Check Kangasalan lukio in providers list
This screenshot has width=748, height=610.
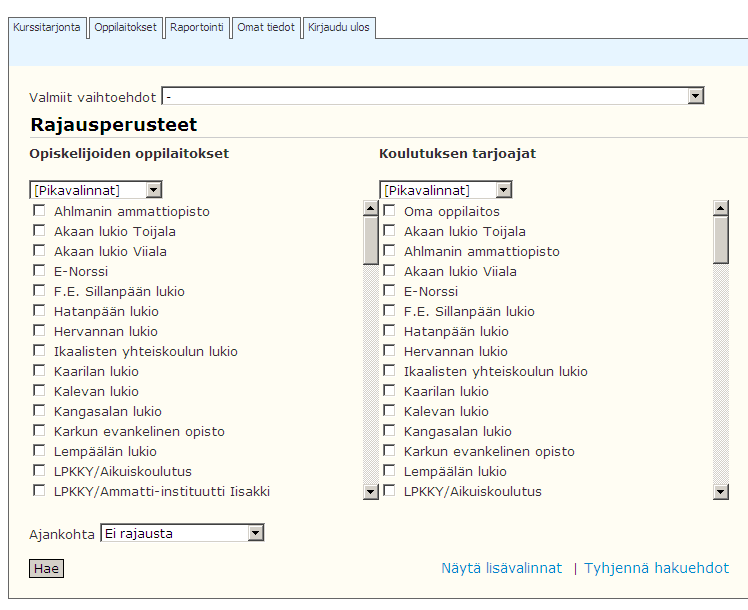tap(389, 431)
